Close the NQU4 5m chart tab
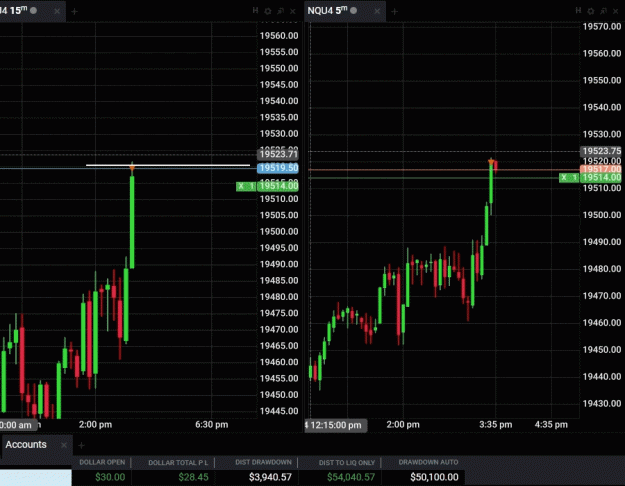 (x=377, y=11)
